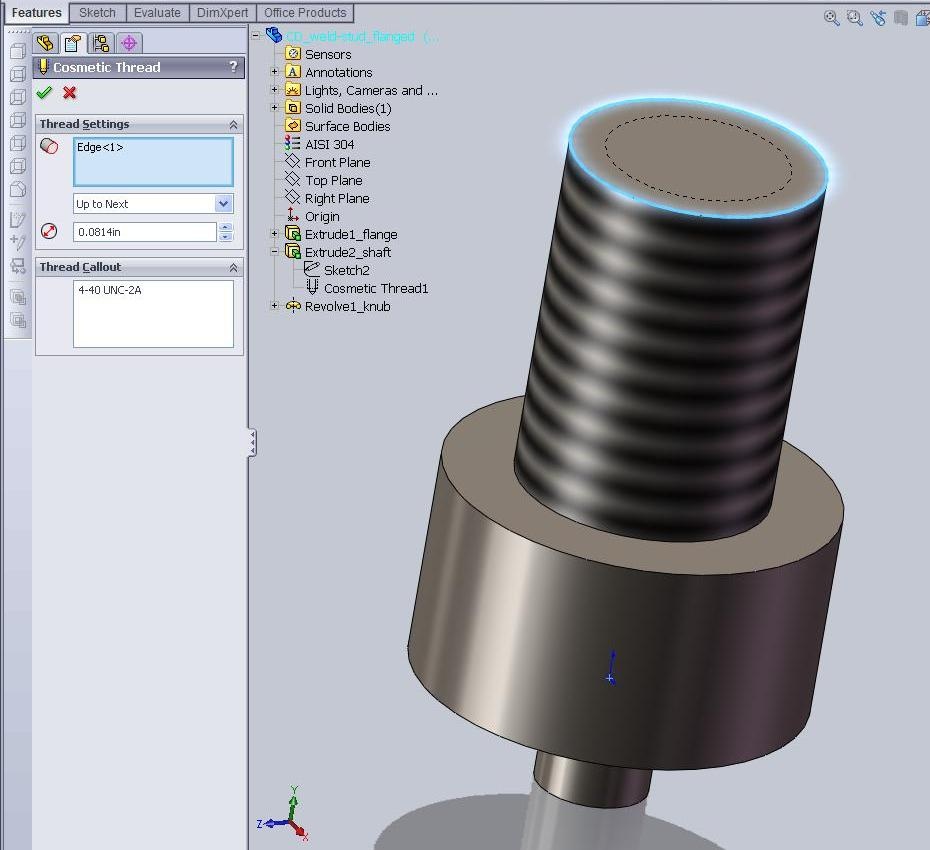Click the panel splitter collapse handle
The width and height of the screenshot is (930, 850).
point(252,442)
